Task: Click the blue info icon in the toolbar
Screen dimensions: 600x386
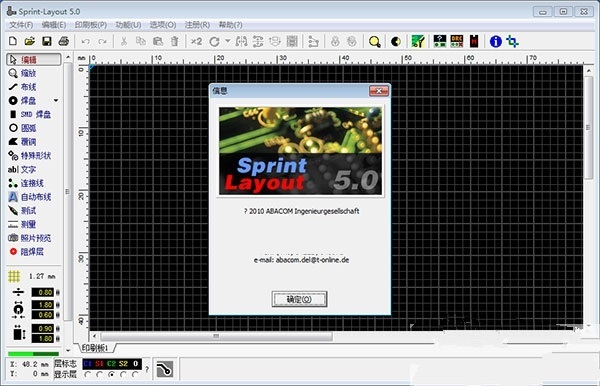Action: pos(496,41)
